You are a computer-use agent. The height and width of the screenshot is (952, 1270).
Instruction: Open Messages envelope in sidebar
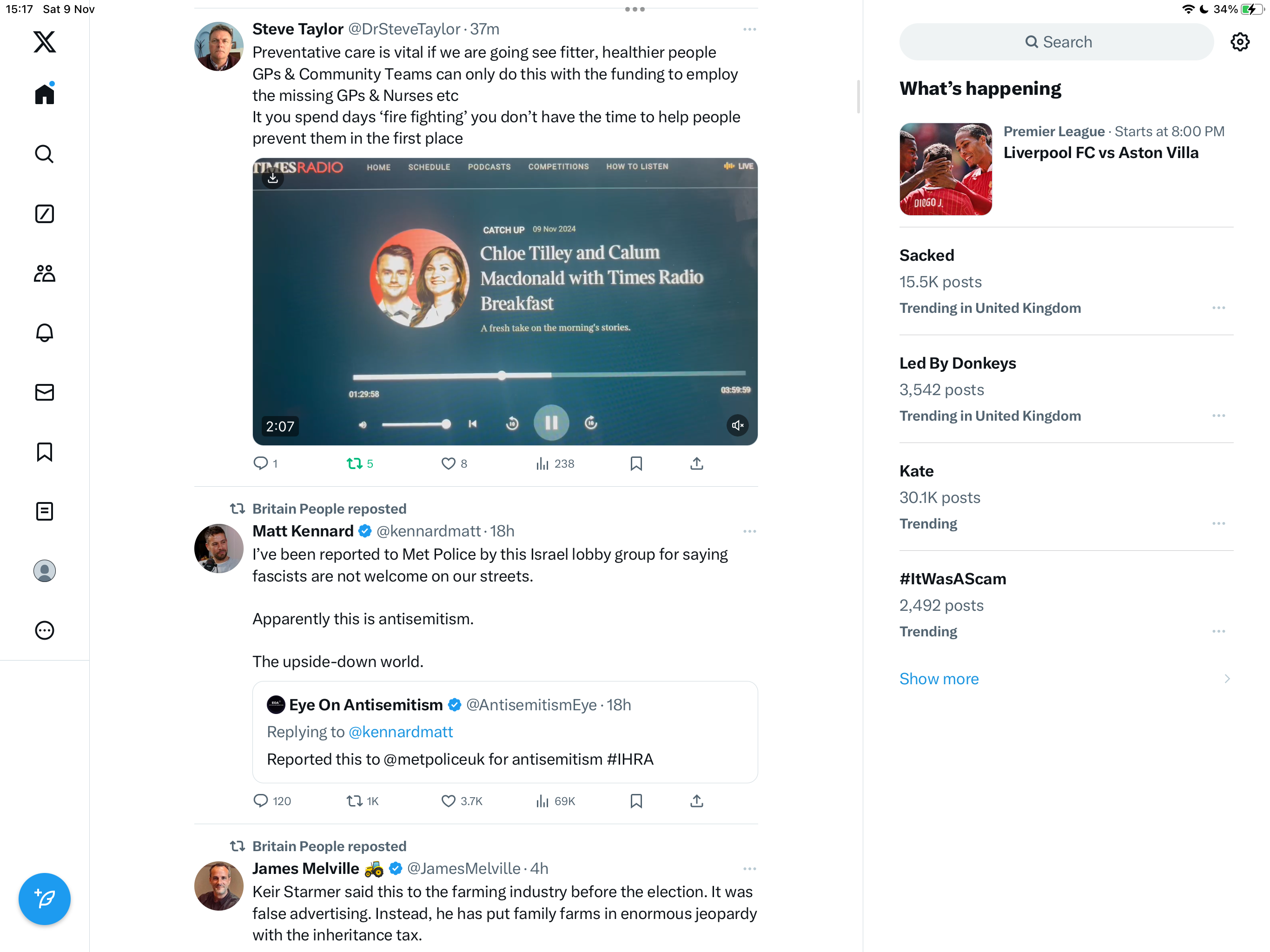pos(44,392)
